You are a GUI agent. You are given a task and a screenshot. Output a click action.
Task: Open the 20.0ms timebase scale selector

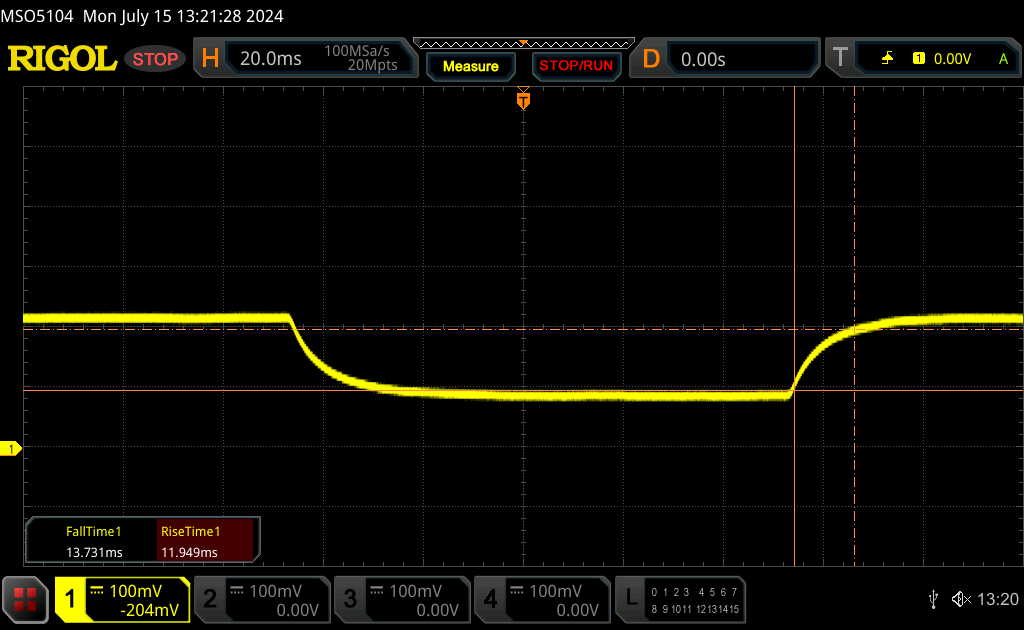tap(270, 59)
